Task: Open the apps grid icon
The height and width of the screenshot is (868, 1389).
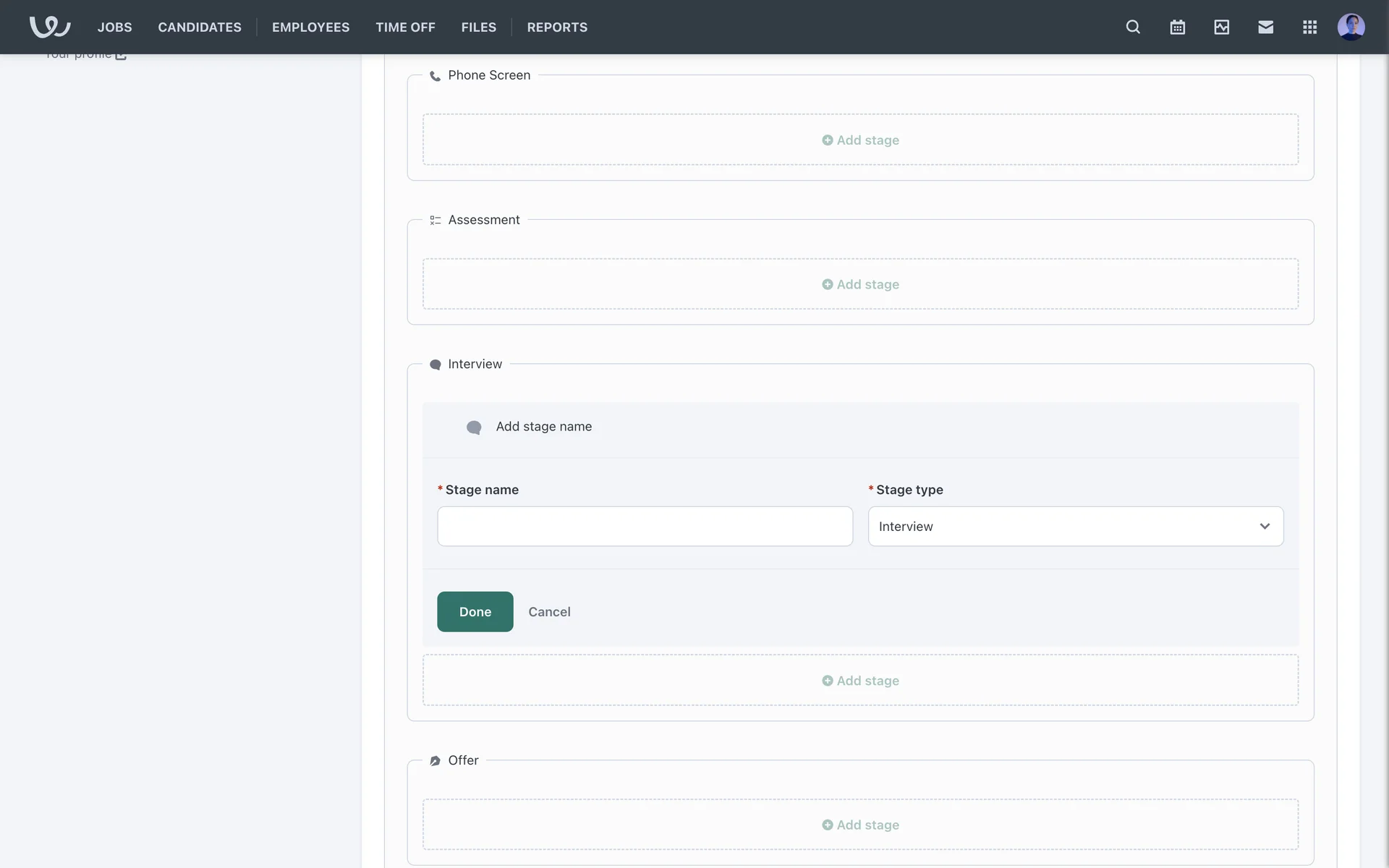Action: click(1309, 27)
